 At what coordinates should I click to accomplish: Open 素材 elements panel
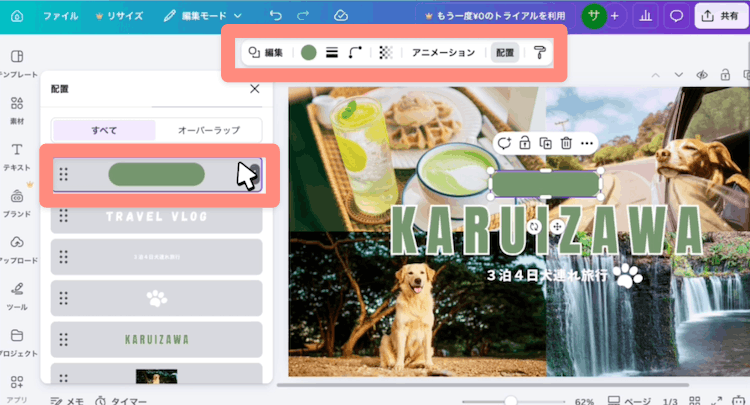(x=17, y=110)
